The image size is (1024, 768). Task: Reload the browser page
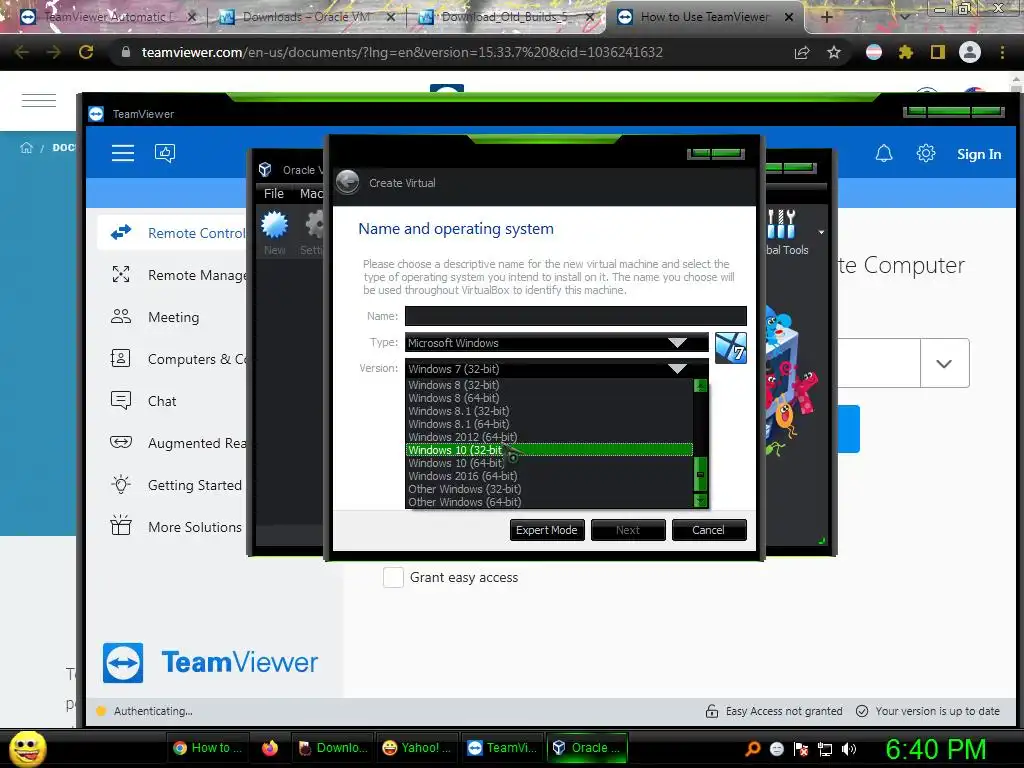click(x=86, y=52)
